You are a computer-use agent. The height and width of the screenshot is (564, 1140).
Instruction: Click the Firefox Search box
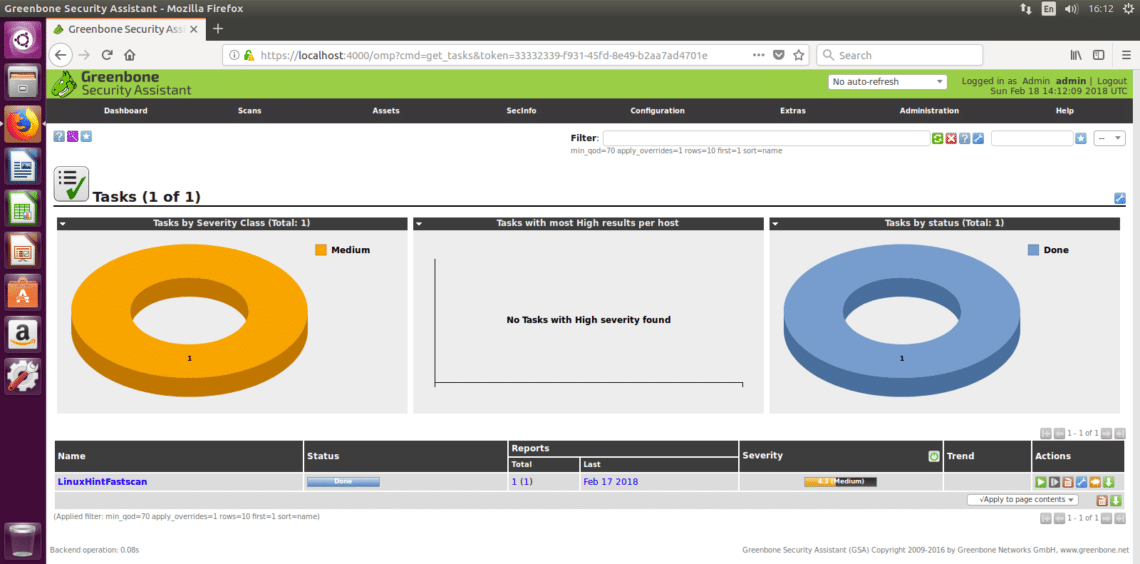point(899,55)
